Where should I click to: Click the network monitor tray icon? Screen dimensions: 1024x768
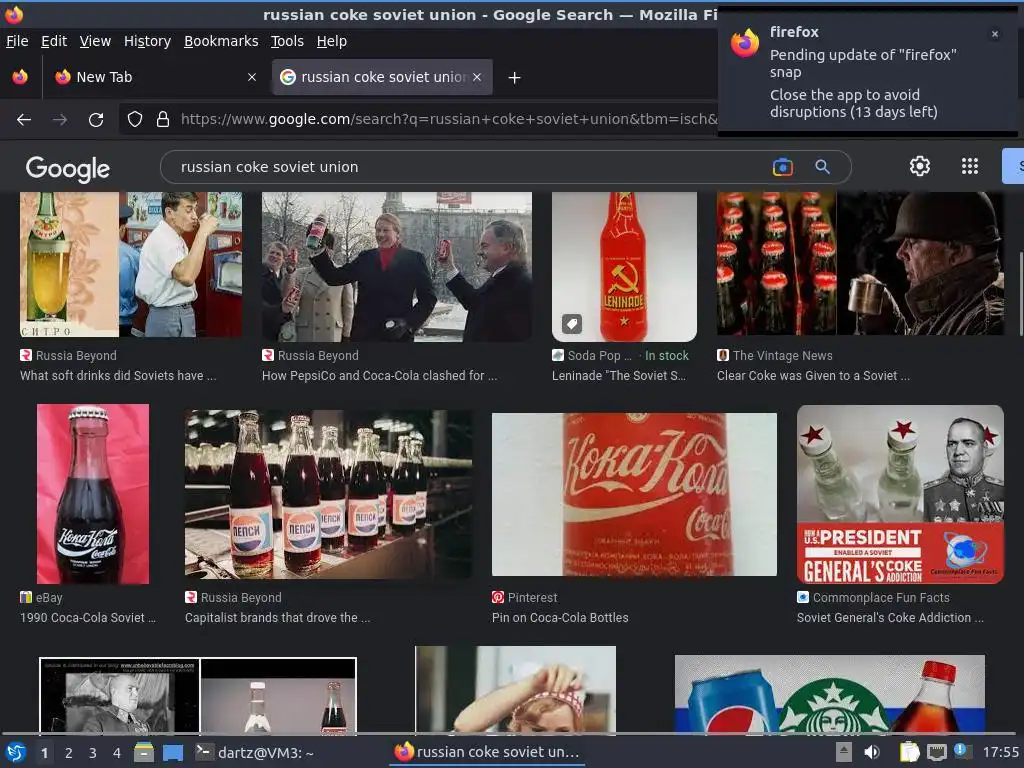(936, 752)
